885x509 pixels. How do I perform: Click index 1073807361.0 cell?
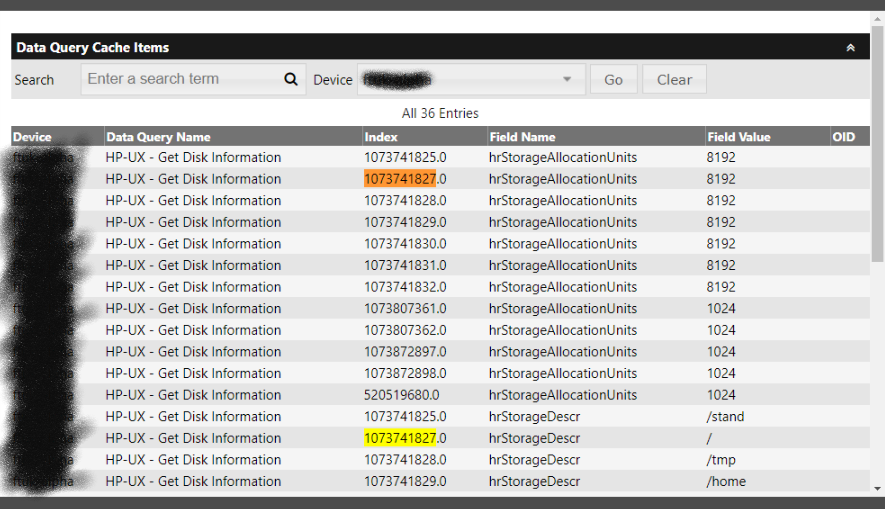405,309
